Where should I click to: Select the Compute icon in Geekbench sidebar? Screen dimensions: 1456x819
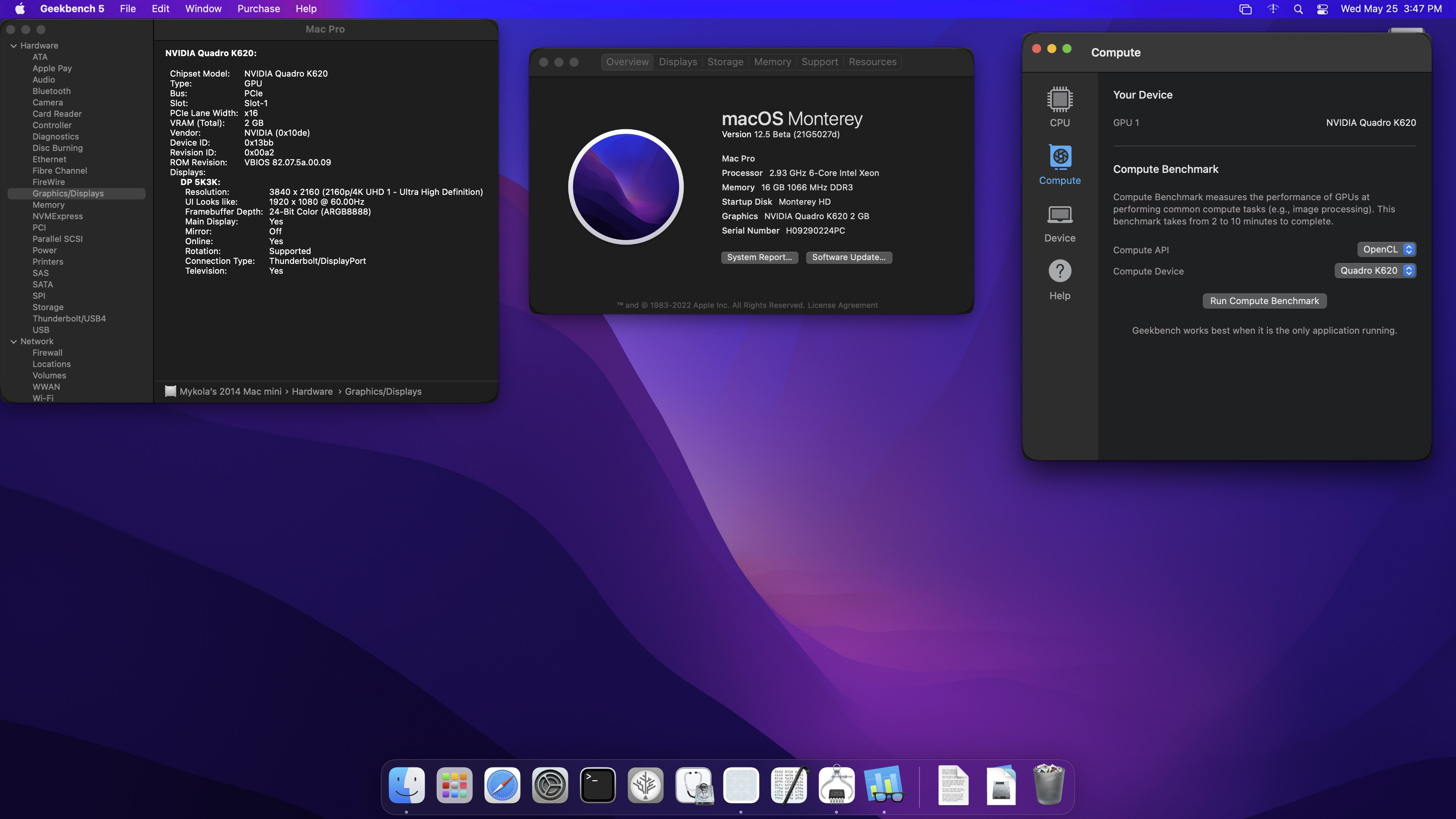1060,158
